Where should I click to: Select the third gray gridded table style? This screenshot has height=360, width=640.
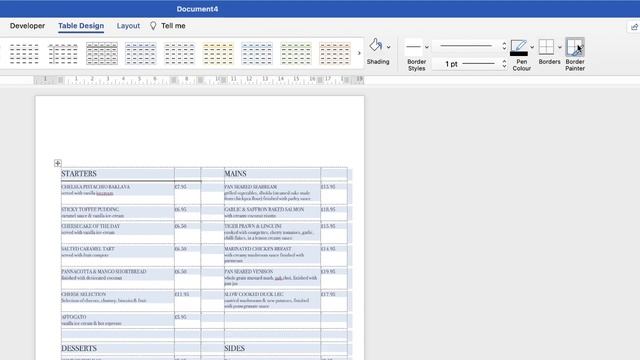click(102, 53)
